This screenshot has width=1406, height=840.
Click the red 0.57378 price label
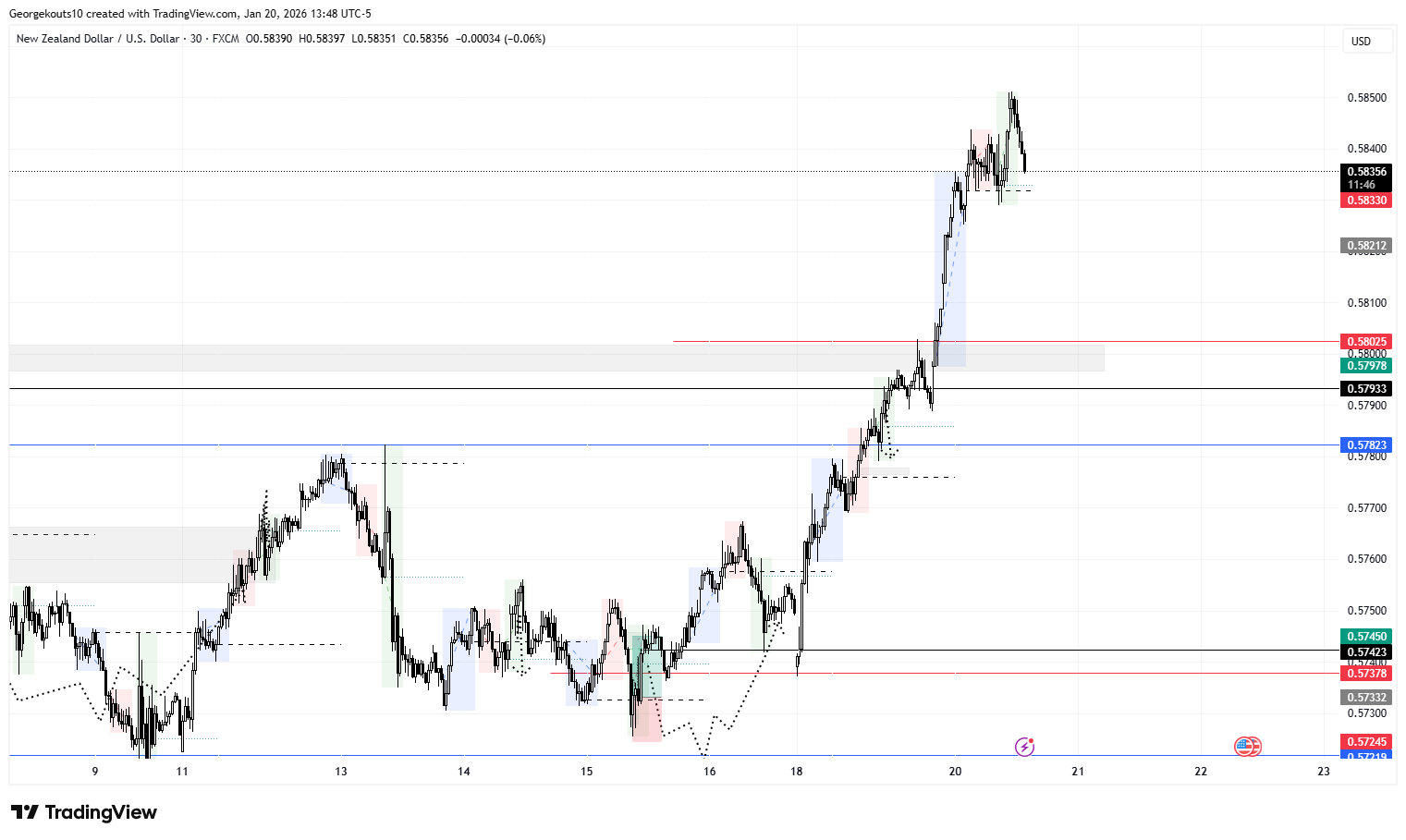click(x=1365, y=674)
